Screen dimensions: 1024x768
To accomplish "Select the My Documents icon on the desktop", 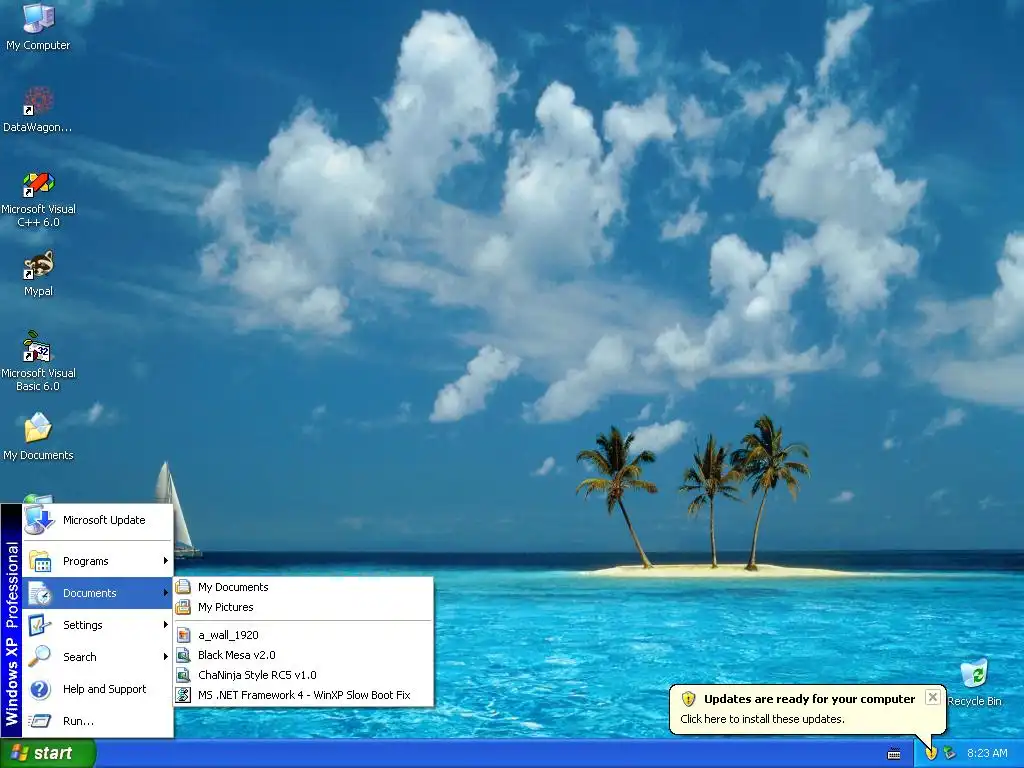I will [38, 436].
